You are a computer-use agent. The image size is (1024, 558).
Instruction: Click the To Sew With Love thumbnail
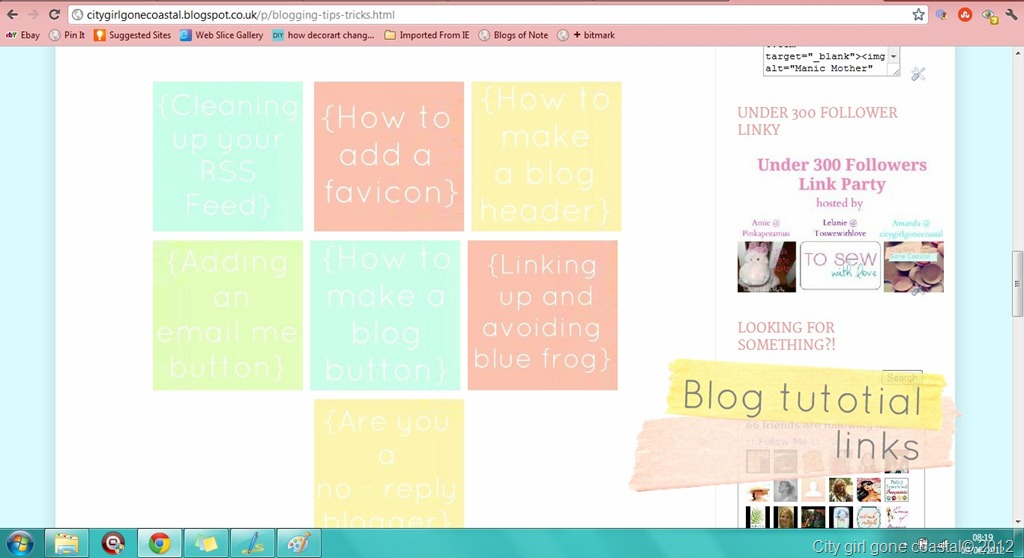tap(840, 266)
